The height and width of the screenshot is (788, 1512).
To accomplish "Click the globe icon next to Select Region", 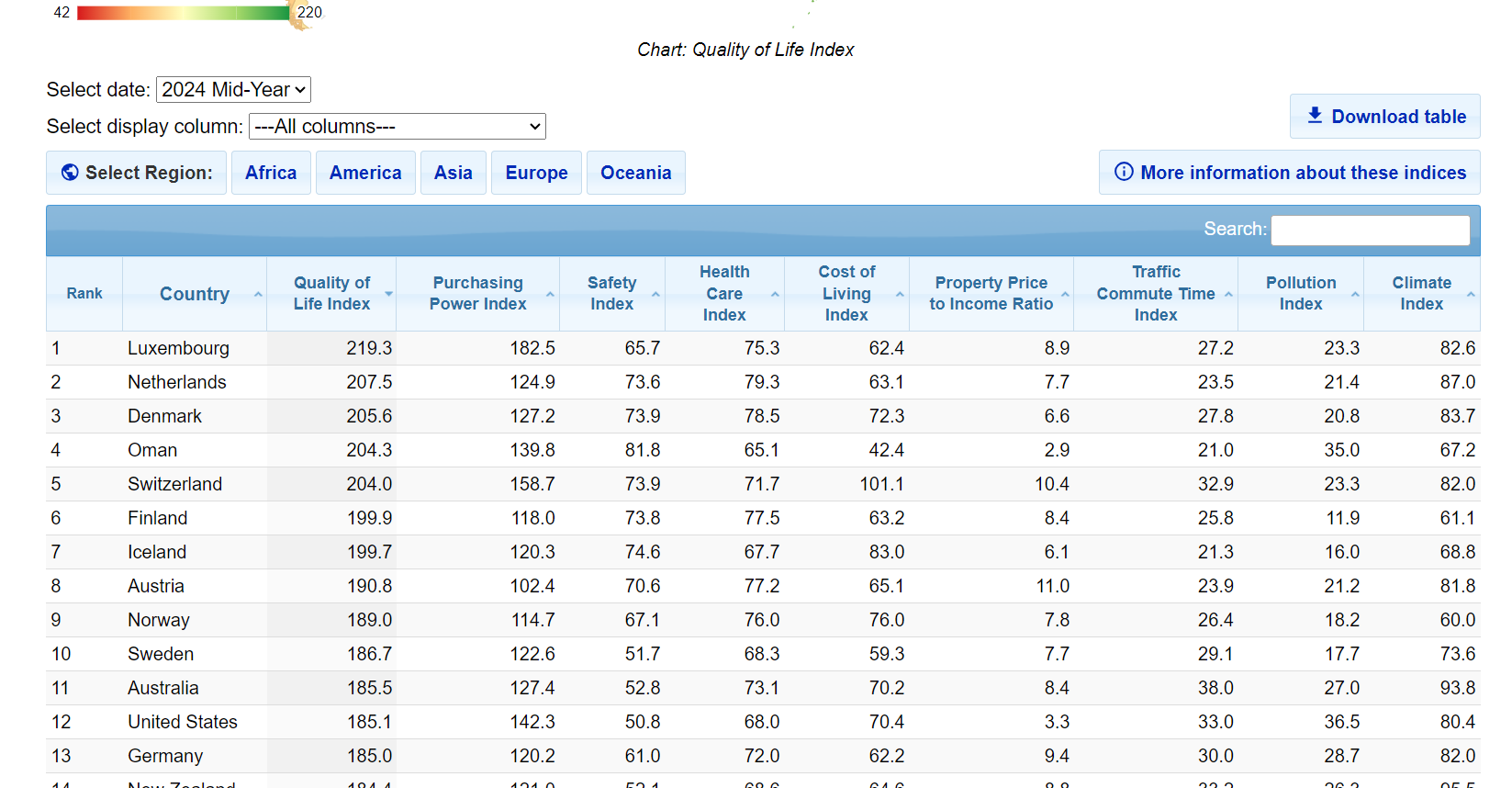I will pos(70,173).
